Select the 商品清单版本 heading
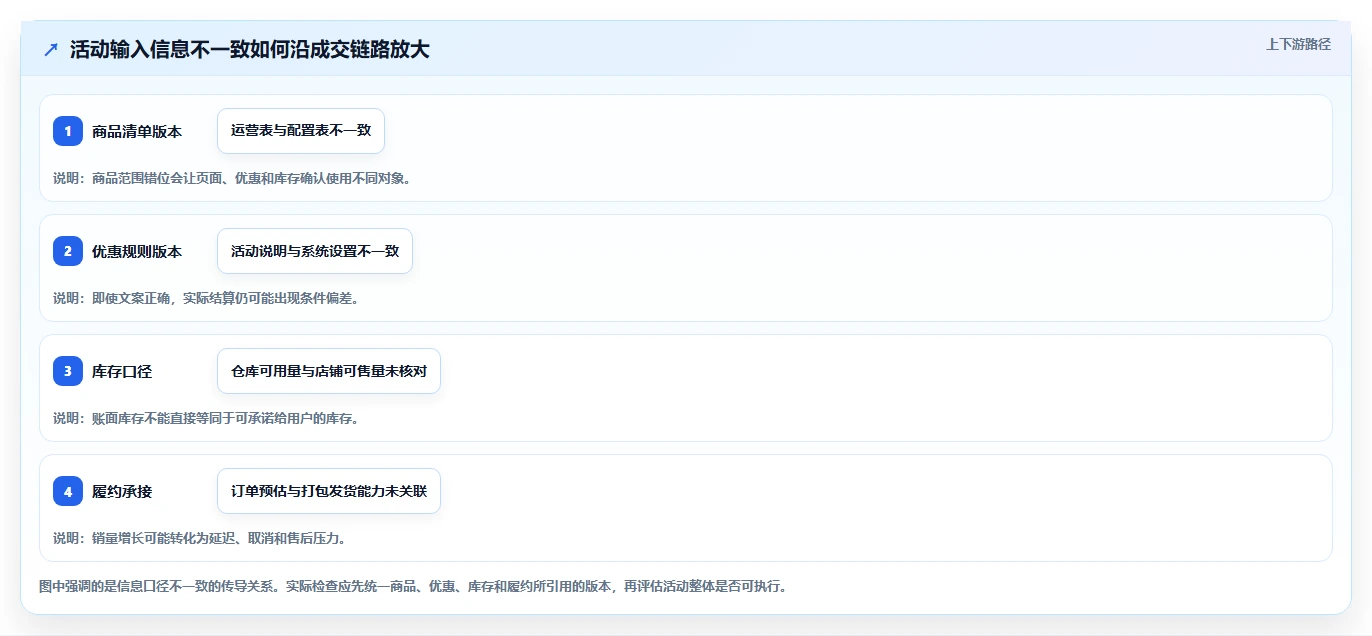Screen dimensions: 1372x636 pyautogui.click(x=137, y=131)
